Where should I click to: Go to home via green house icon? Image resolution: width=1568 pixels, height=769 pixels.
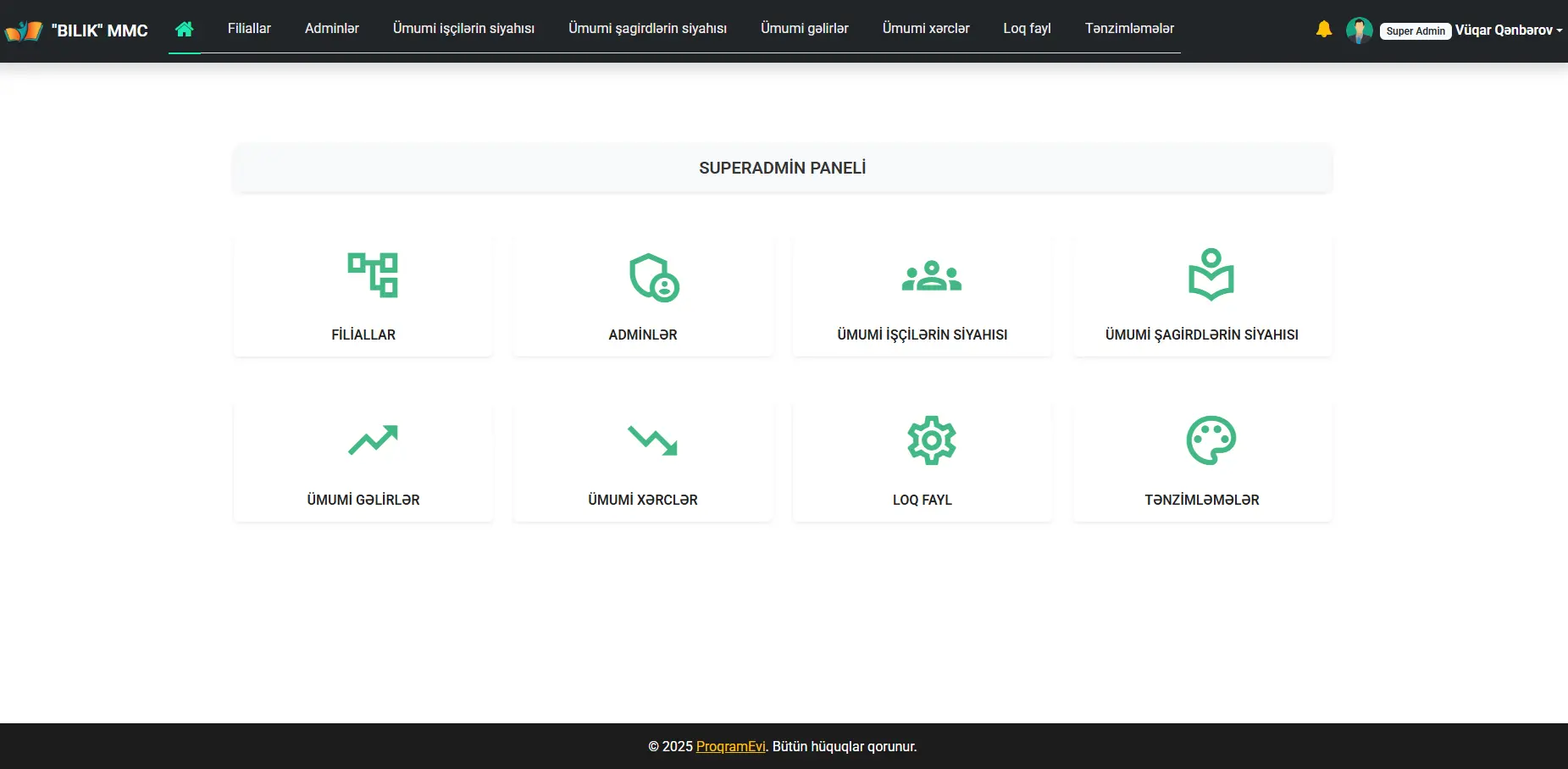[184, 29]
